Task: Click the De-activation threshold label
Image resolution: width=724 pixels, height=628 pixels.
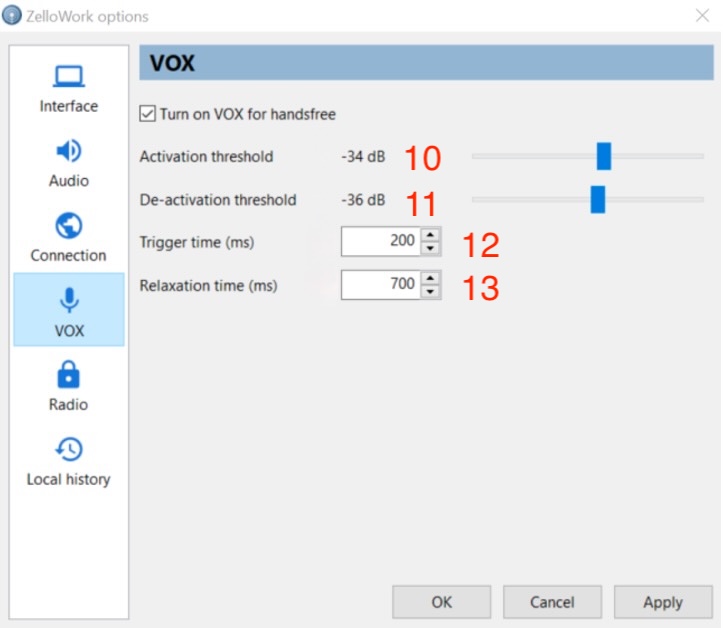Action: click(x=218, y=200)
